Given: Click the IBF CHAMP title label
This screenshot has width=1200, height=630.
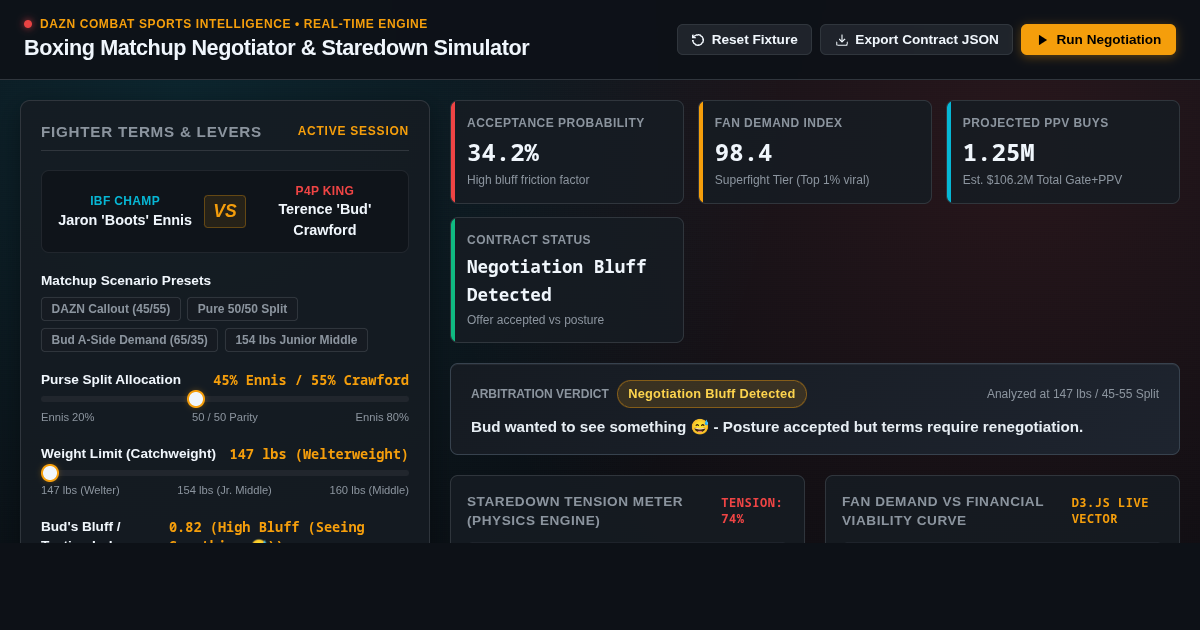Looking at the screenshot, I should (x=125, y=201).
